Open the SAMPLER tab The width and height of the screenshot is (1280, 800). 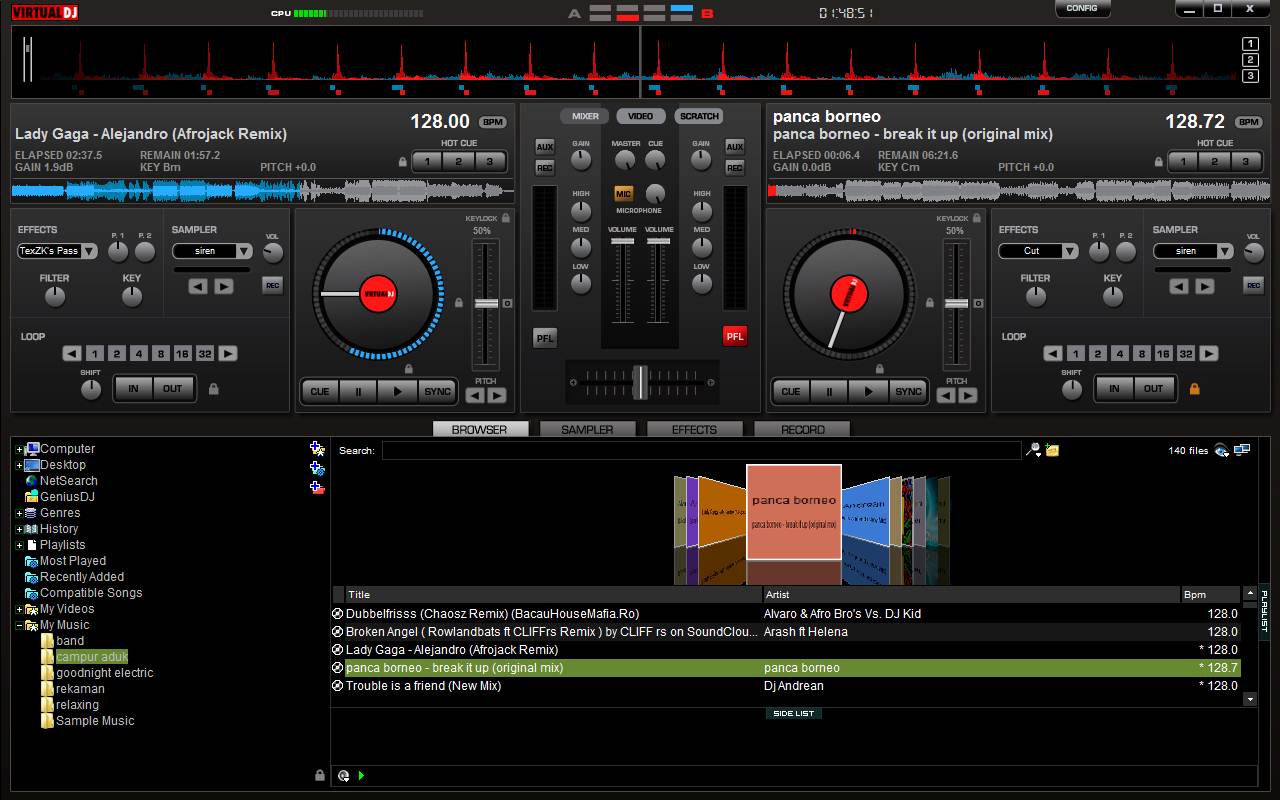coord(586,429)
